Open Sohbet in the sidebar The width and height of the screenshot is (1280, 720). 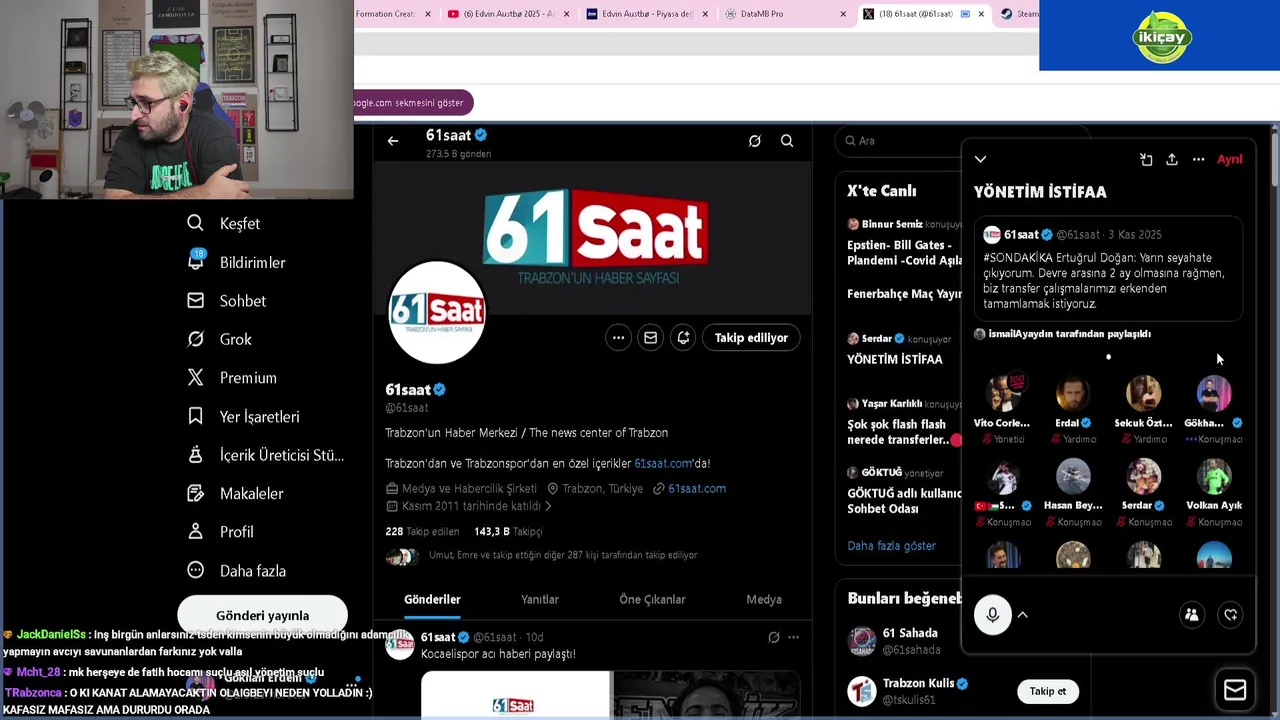click(x=227, y=301)
